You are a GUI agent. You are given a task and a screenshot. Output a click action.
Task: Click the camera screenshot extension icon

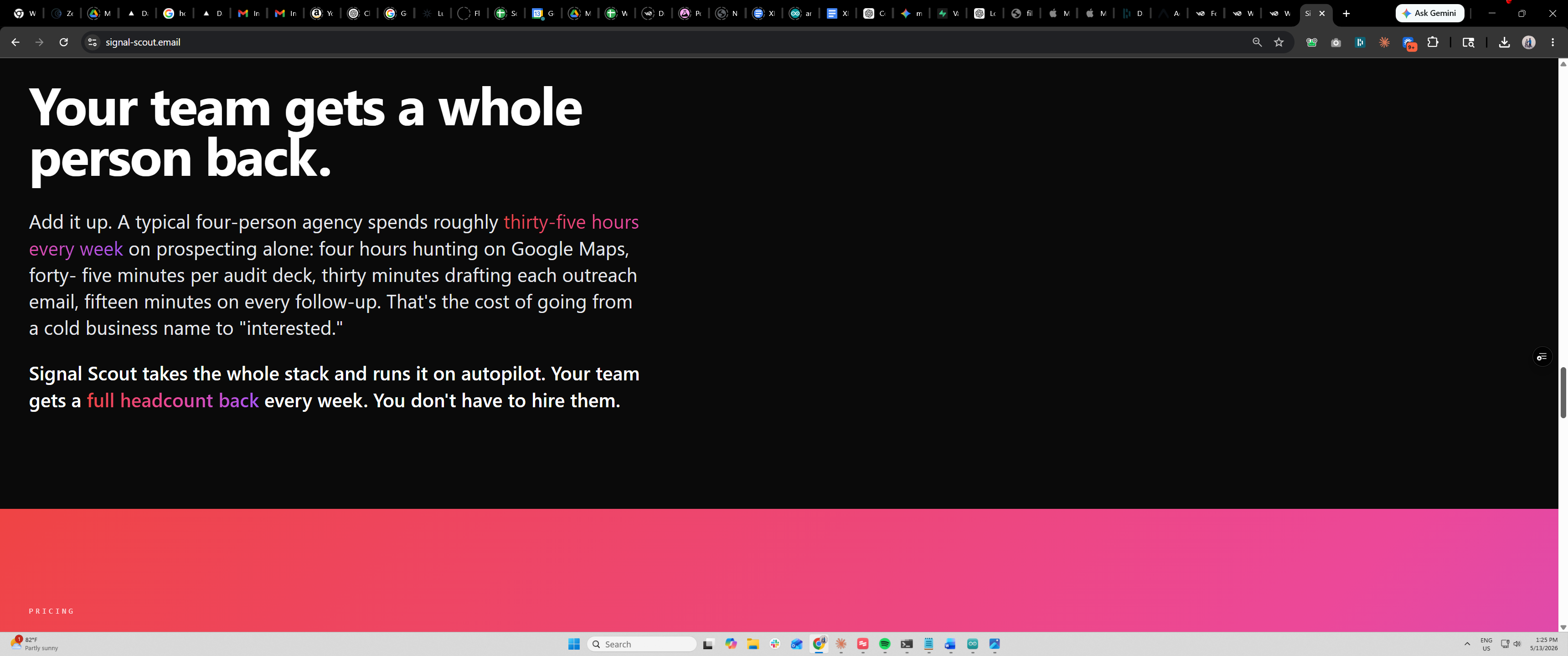(x=1336, y=43)
